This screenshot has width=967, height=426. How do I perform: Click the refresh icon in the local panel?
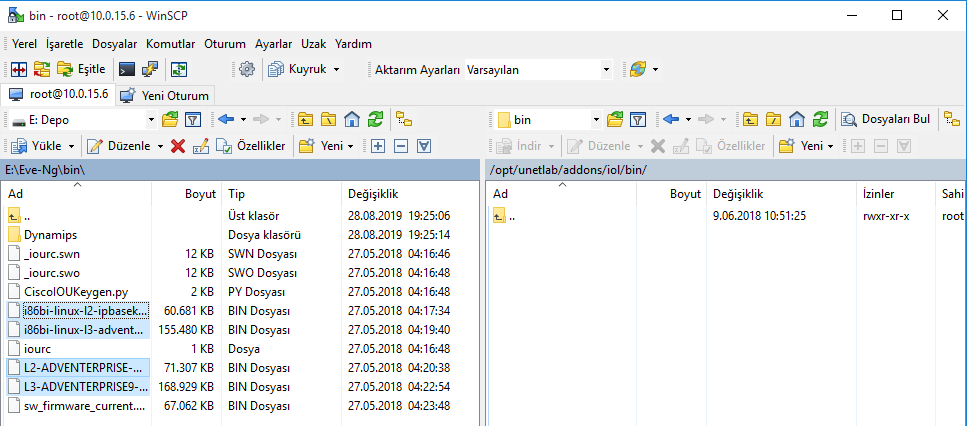[375, 120]
